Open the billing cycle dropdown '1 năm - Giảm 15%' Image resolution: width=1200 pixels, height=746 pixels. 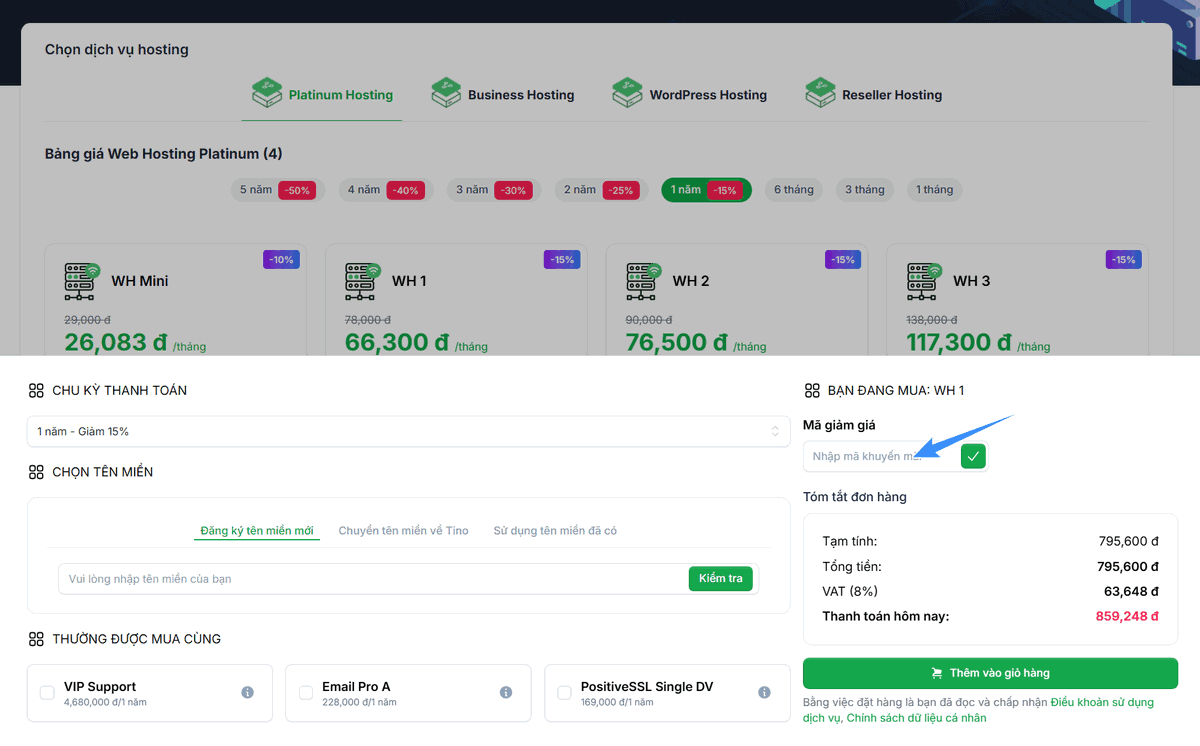point(408,432)
